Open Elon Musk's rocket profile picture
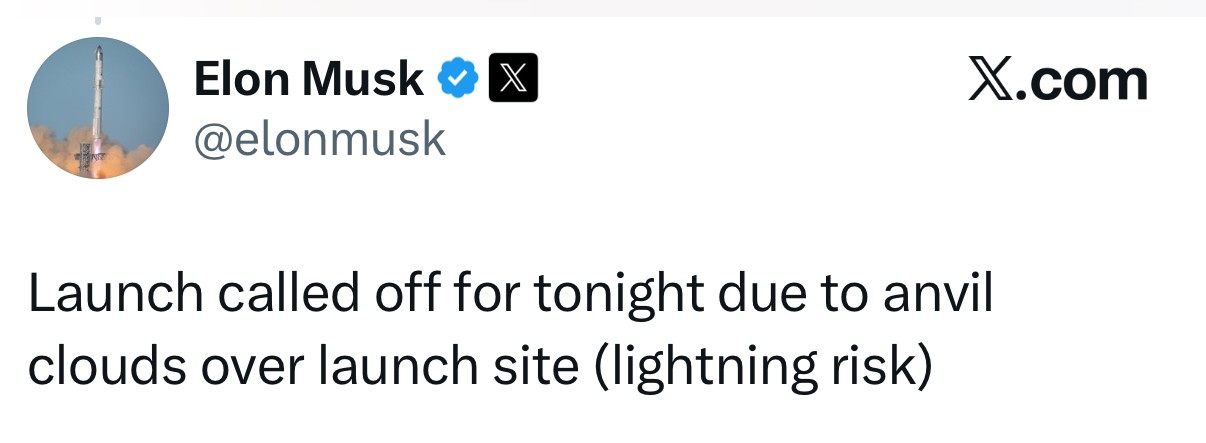This screenshot has height=443, width=1206. coord(98,108)
